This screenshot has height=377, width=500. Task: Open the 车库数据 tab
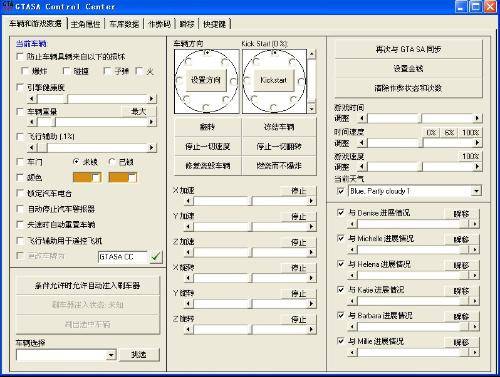pos(124,24)
